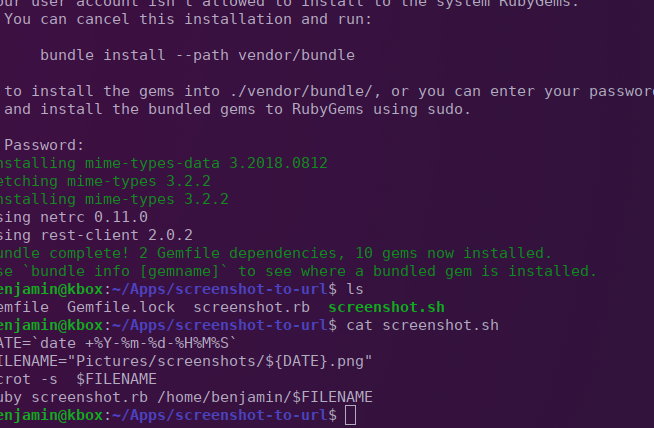Image resolution: width=654 pixels, height=428 pixels.
Task: Click the 'Password:' prompt line
Action: point(44,145)
